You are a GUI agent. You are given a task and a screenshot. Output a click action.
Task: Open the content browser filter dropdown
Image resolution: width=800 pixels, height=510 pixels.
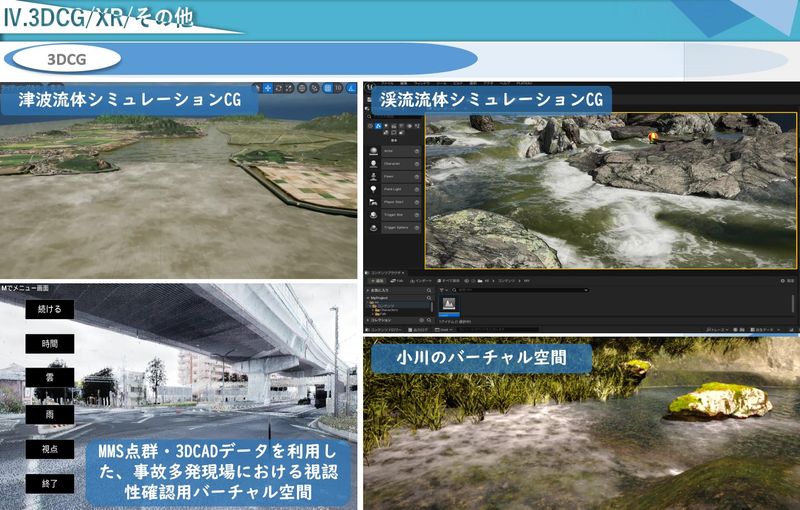click(x=443, y=289)
